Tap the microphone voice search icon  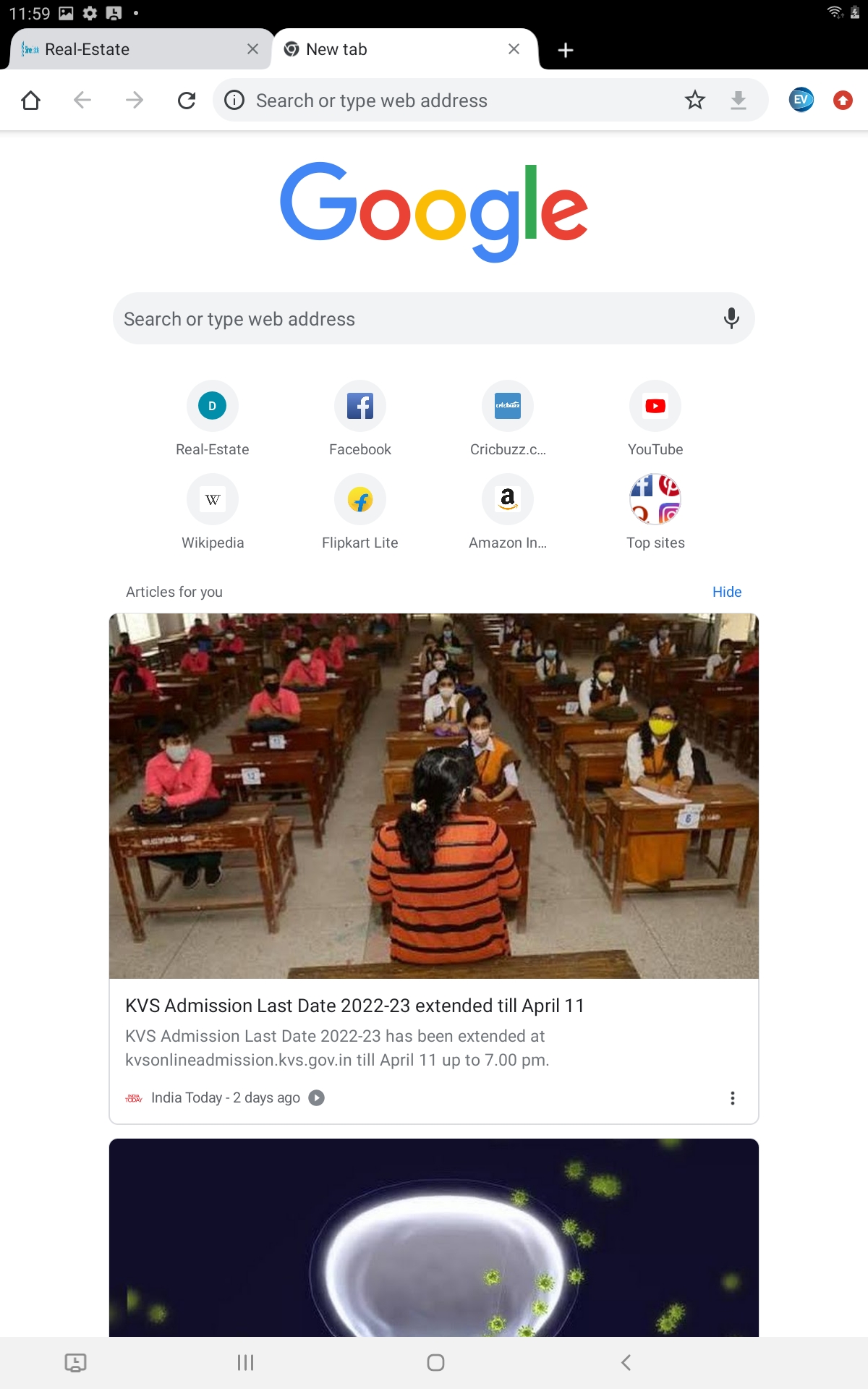(731, 318)
